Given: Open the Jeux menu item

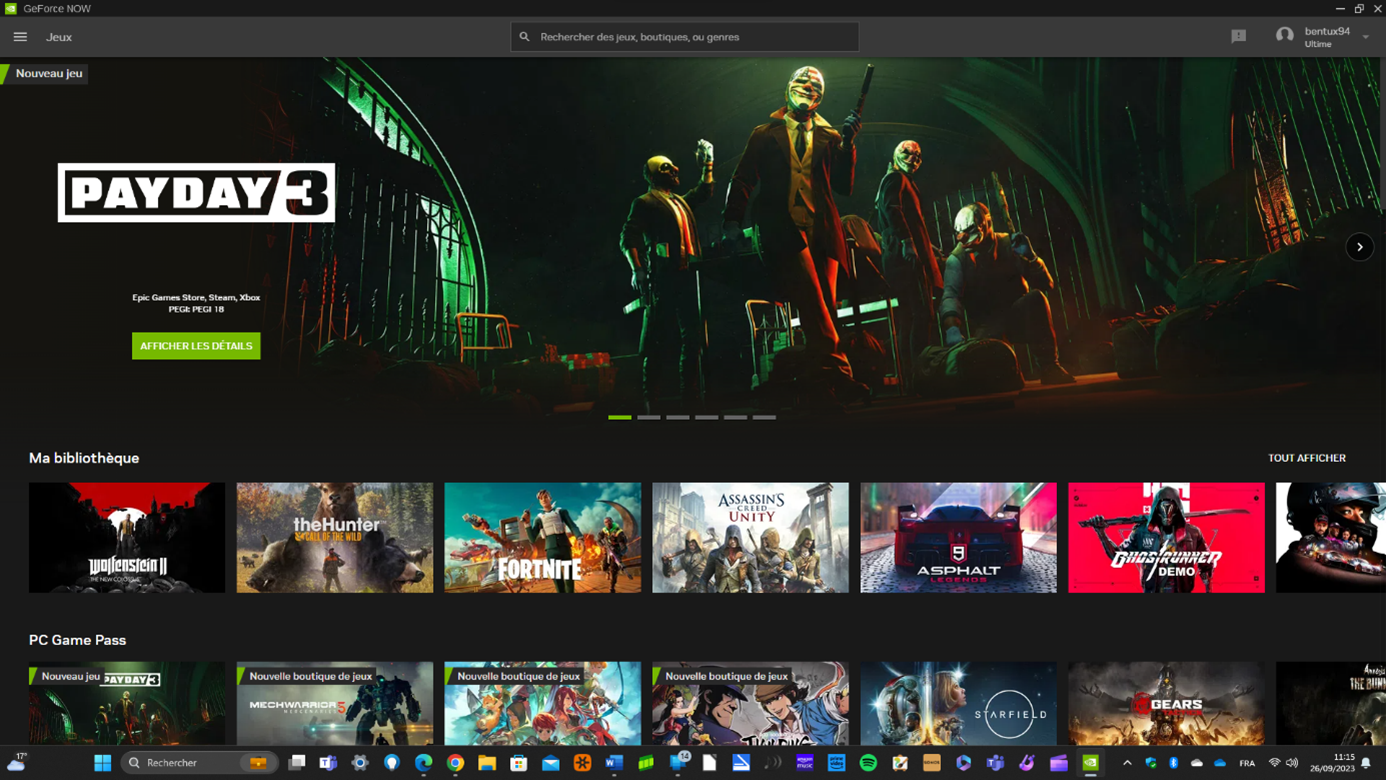Looking at the screenshot, I should point(59,37).
